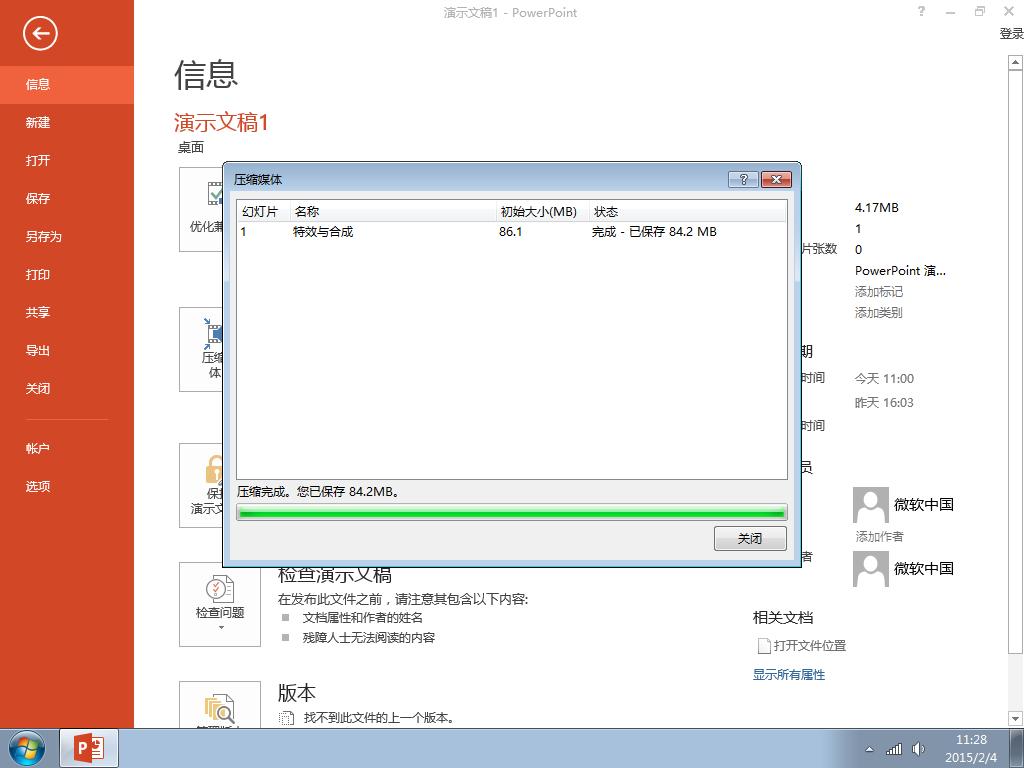Viewport: 1024px width, 768px height.
Task: Select 新建 in the Backstage menu
Action: (67, 122)
